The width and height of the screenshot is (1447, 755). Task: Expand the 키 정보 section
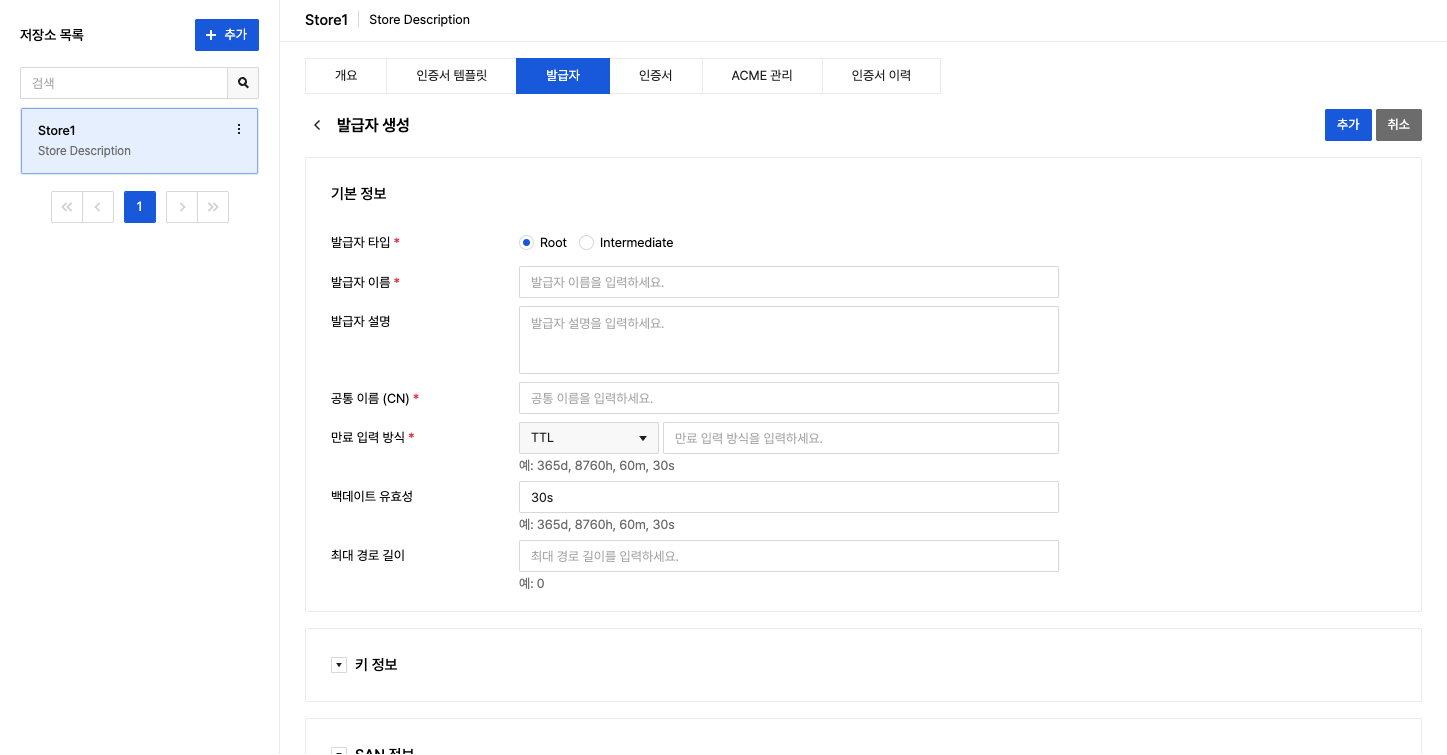pyautogui.click(x=339, y=665)
